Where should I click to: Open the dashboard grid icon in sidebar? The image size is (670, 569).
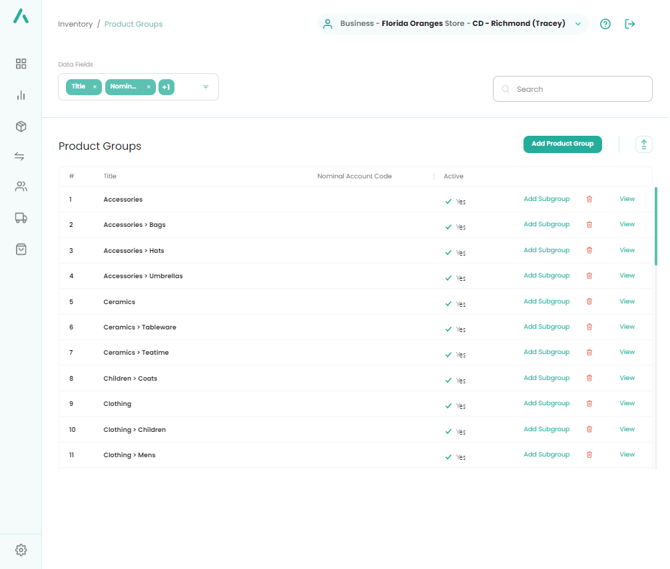tap(21, 64)
